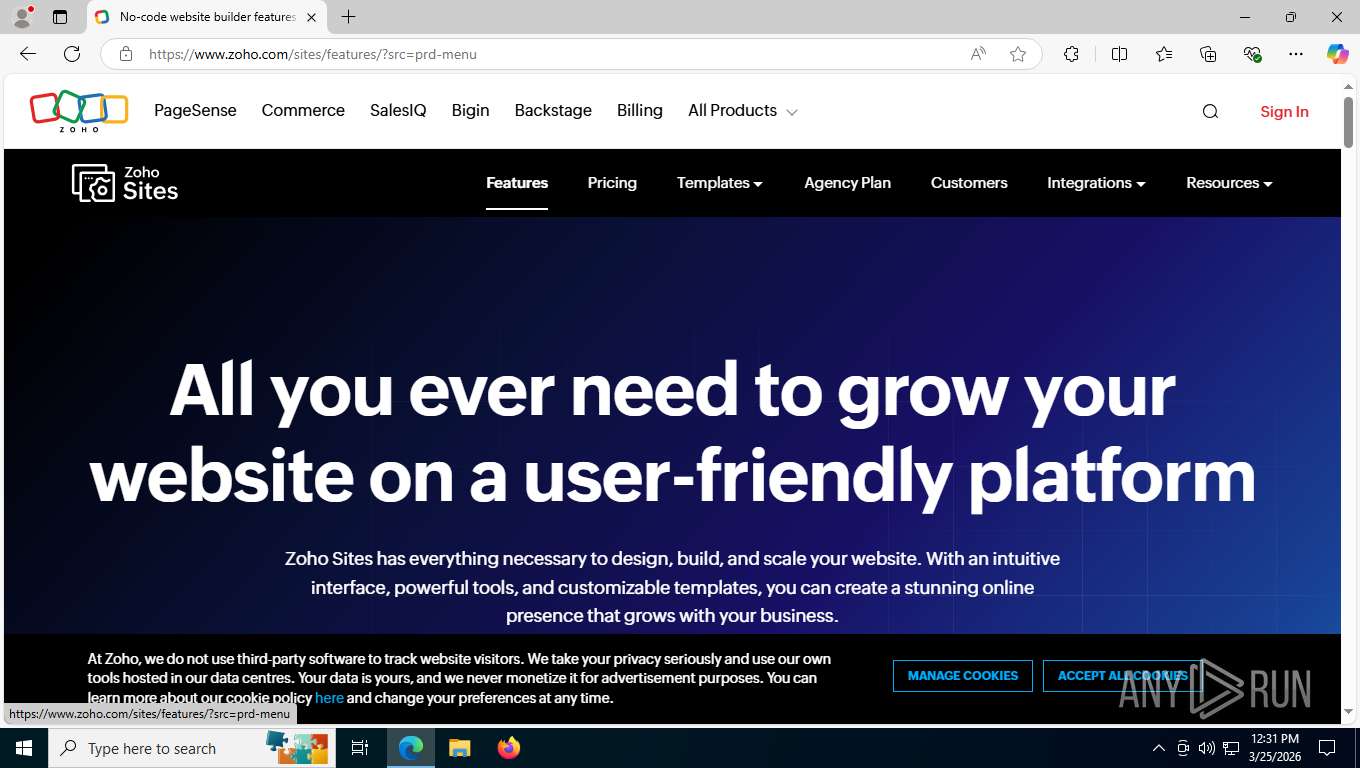
Task: Open a new browser tab
Action: 348,17
